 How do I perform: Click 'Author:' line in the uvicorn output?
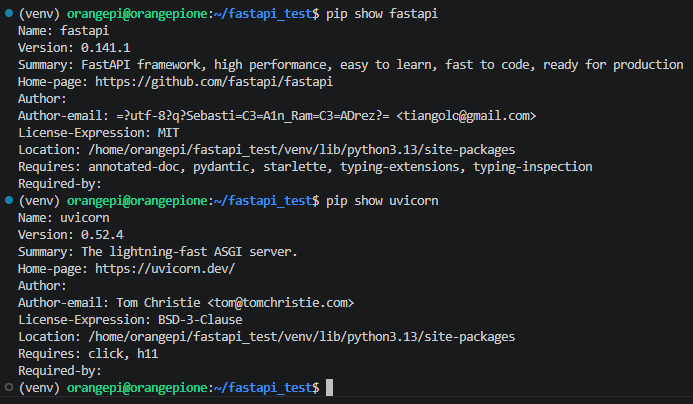click(x=42, y=286)
